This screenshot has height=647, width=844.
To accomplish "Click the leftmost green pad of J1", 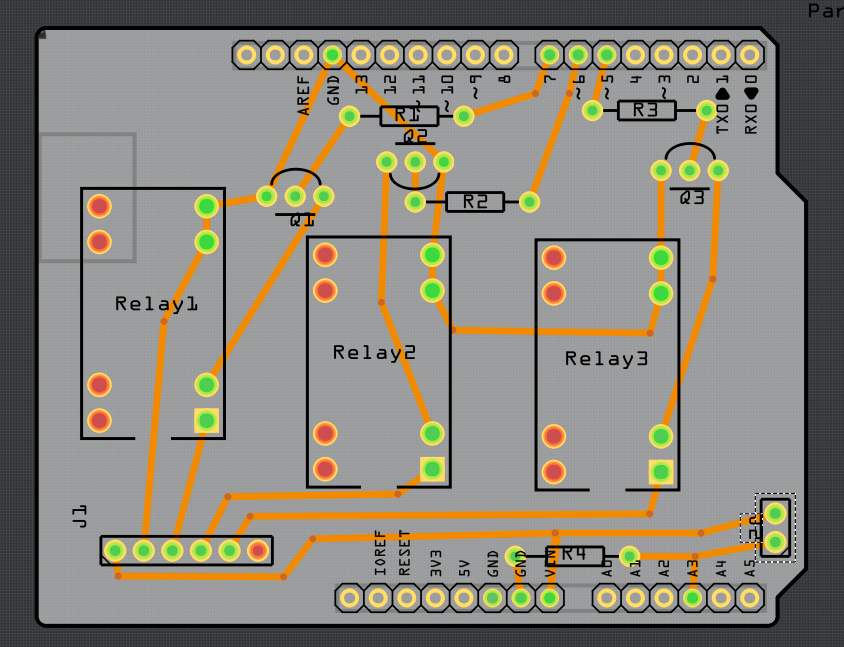I will [x=115, y=551].
